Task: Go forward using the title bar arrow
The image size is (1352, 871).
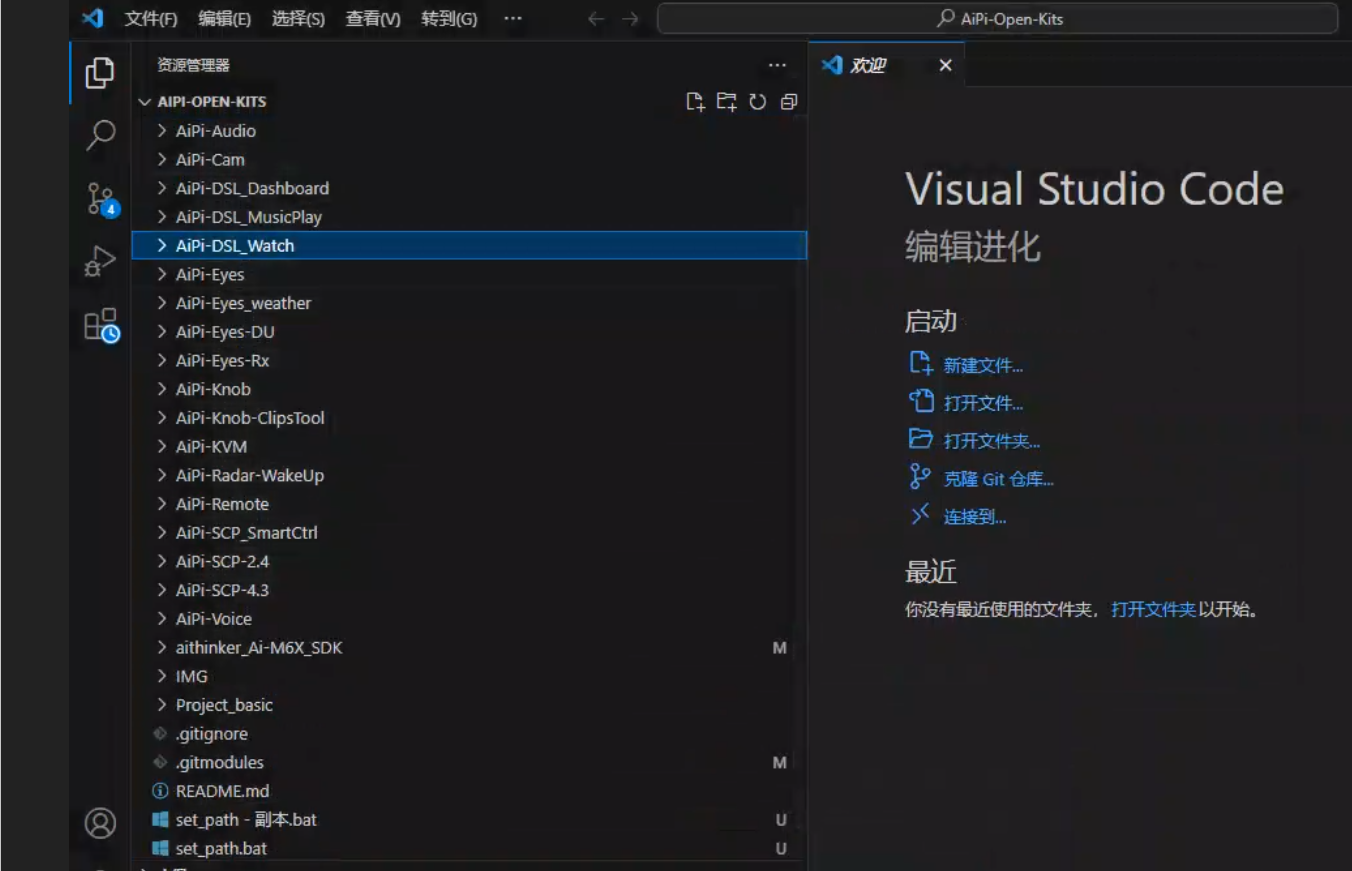Action: click(x=630, y=19)
